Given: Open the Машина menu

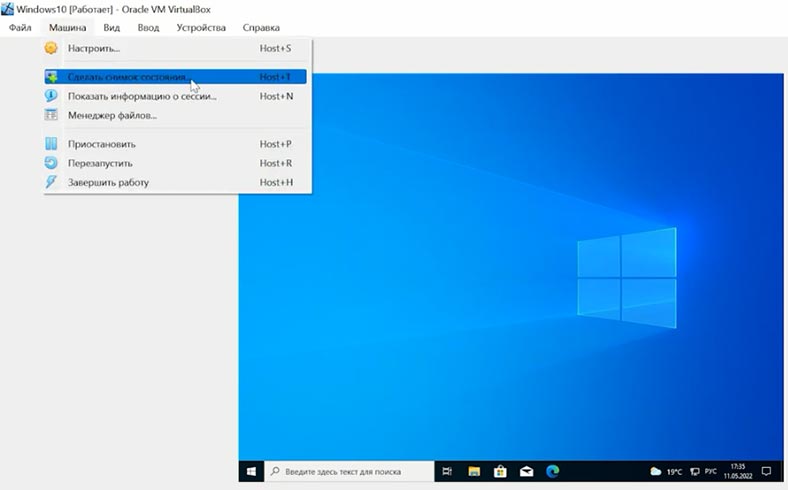Looking at the screenshot, I should coord(67,28).
